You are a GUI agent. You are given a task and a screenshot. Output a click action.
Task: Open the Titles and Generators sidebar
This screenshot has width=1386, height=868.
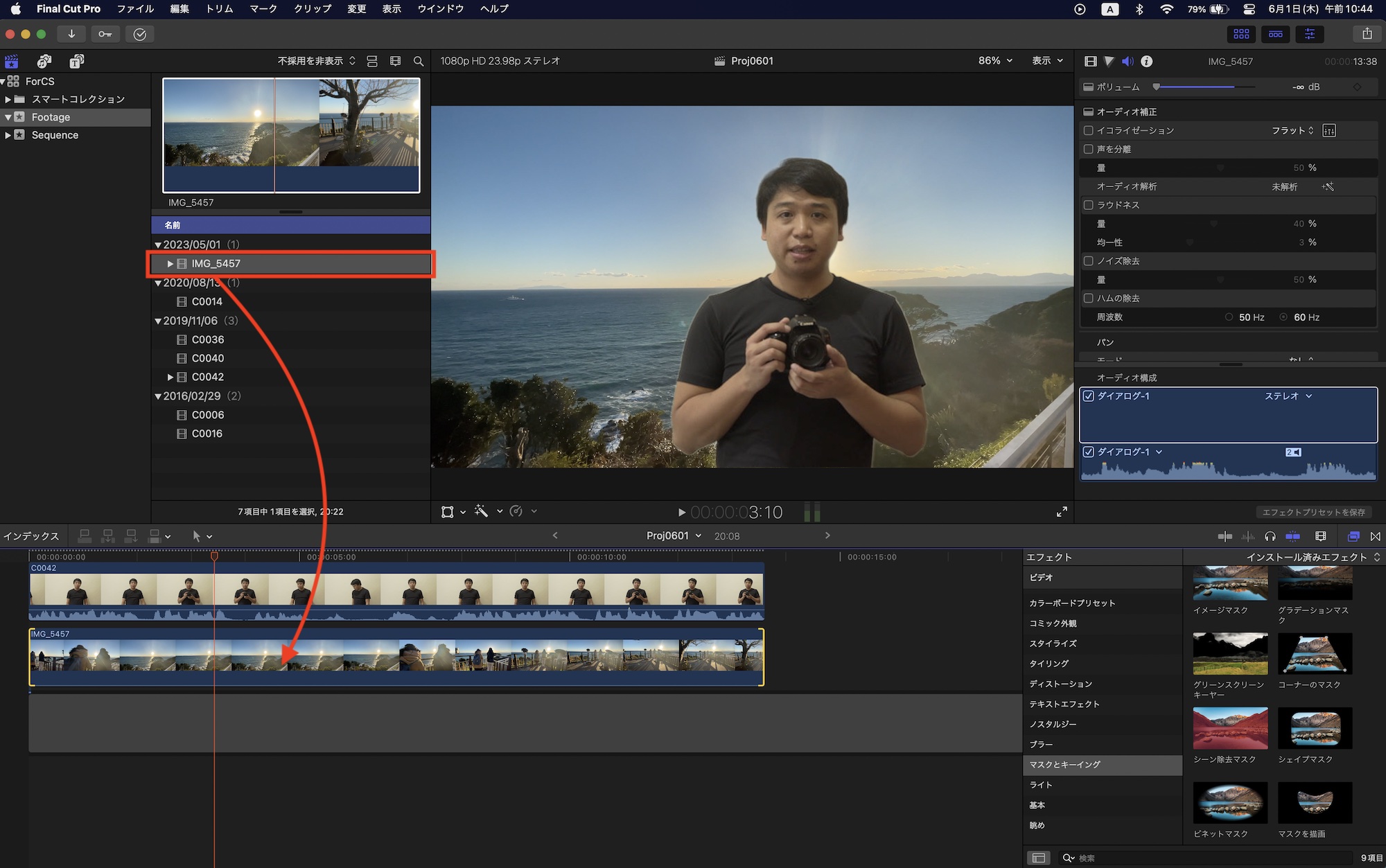pos(77,62)
